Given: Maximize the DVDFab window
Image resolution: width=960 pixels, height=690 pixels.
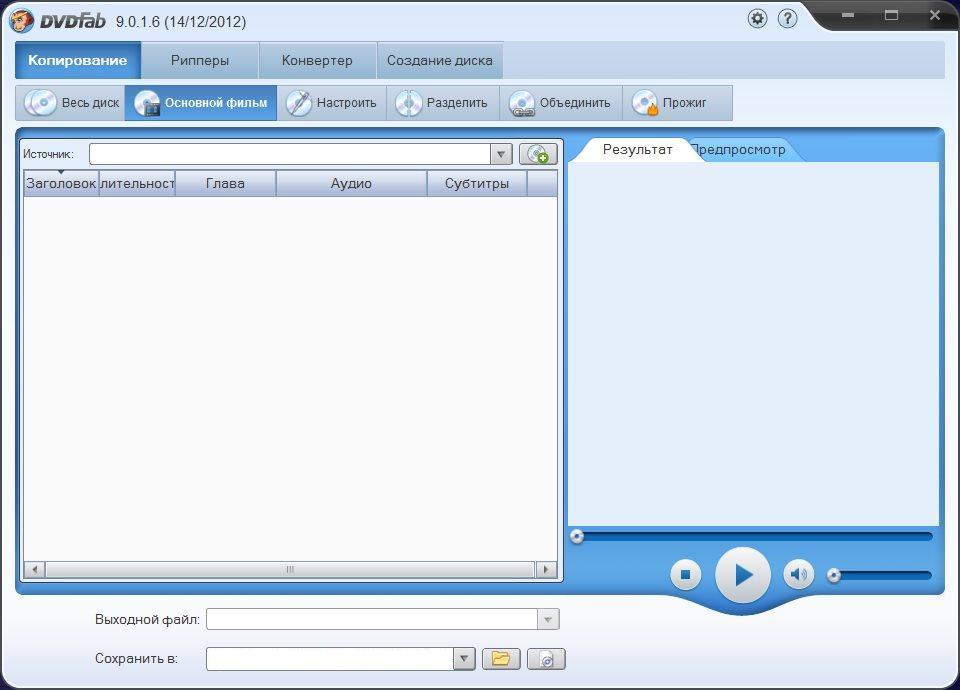Looking at the screenshot, I should [x=891, y=15].
